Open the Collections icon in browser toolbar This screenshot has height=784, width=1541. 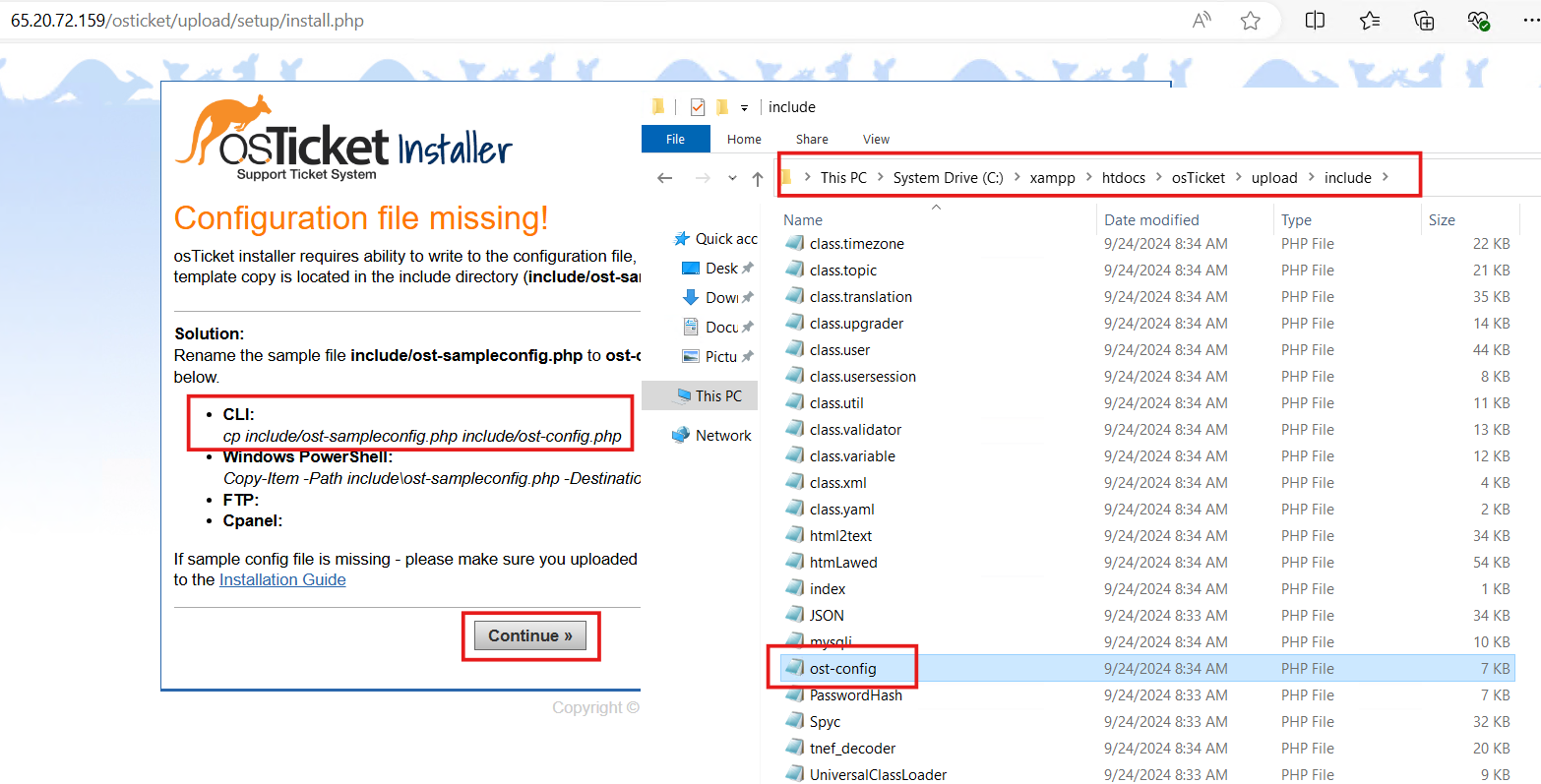1423,21
